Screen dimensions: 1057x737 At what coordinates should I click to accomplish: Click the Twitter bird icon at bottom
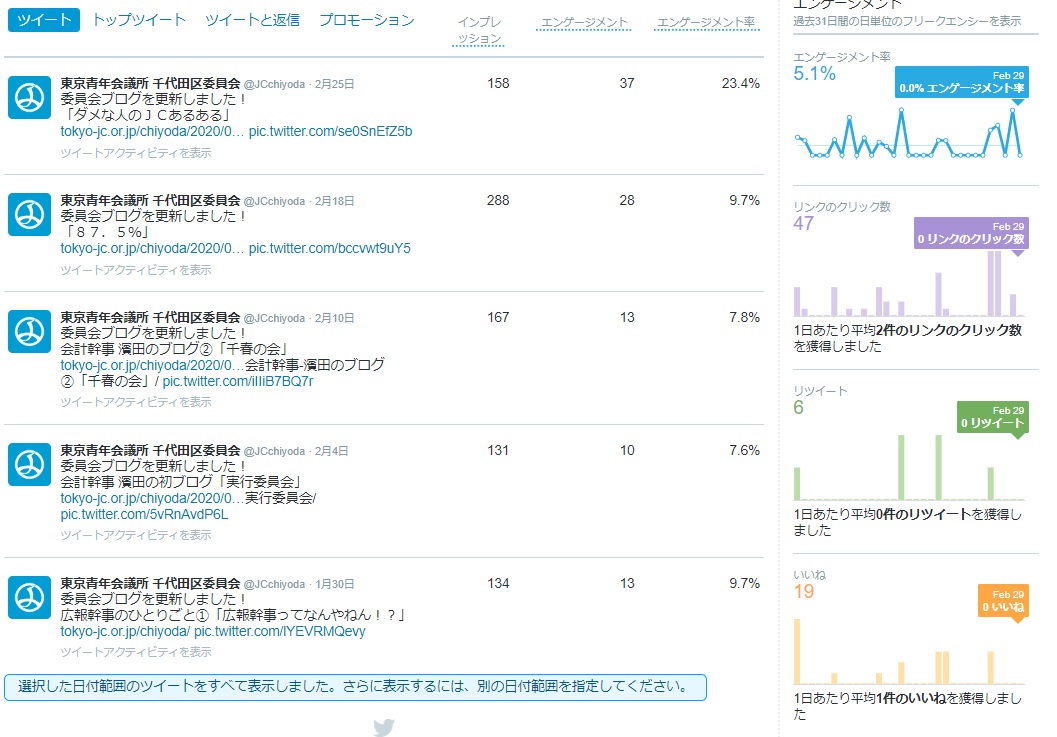pyautogui.click(x=384, y=727)
